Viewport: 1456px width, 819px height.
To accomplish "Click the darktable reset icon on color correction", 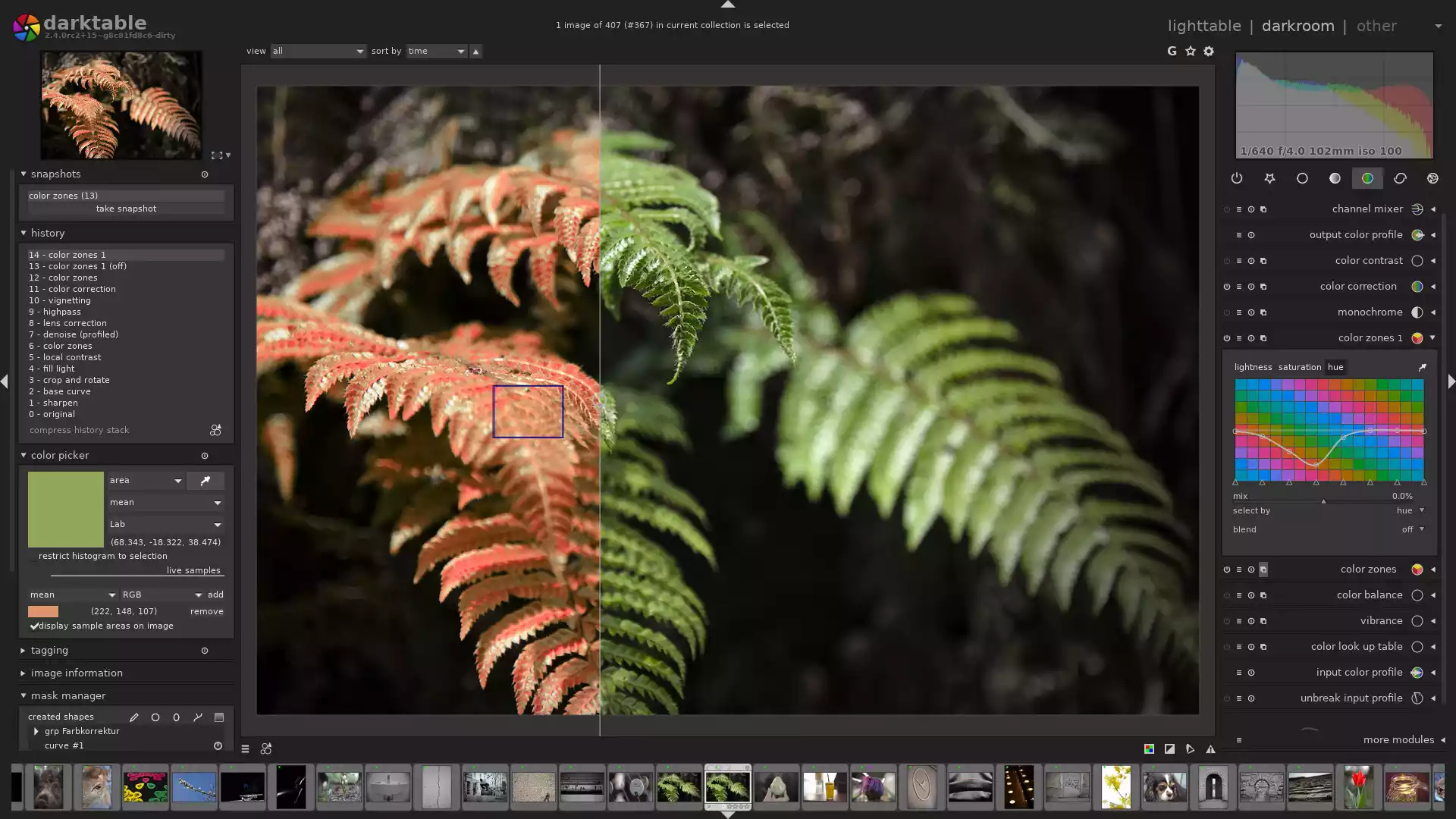I will 1252,287.
